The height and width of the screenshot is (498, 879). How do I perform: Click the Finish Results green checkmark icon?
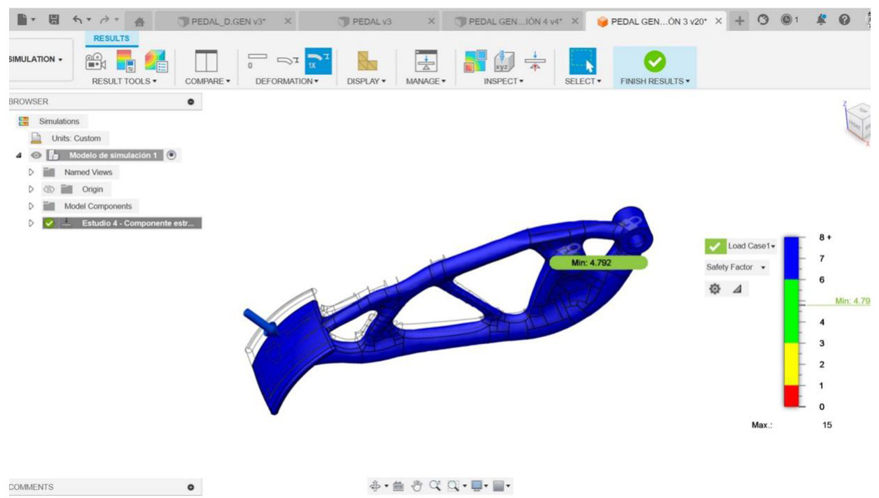tap(654, 61)
